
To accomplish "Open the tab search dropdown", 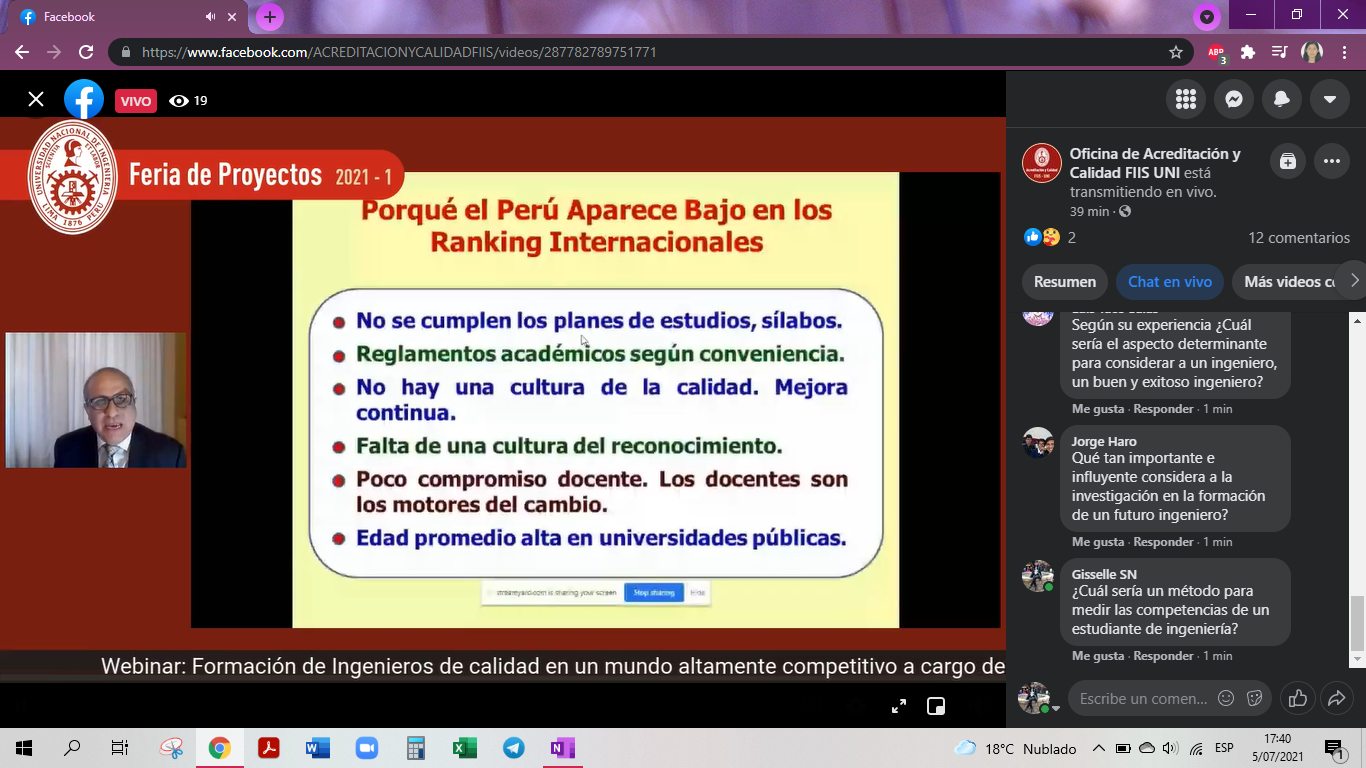I will click(x=1207, y=17).
